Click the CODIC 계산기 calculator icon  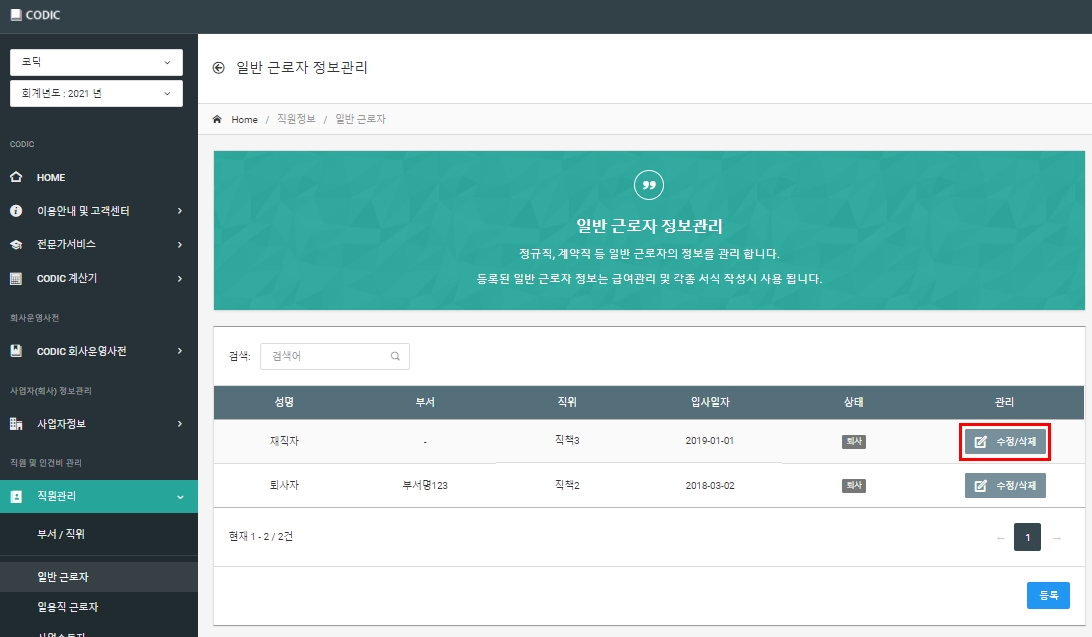tap(16, 278)
